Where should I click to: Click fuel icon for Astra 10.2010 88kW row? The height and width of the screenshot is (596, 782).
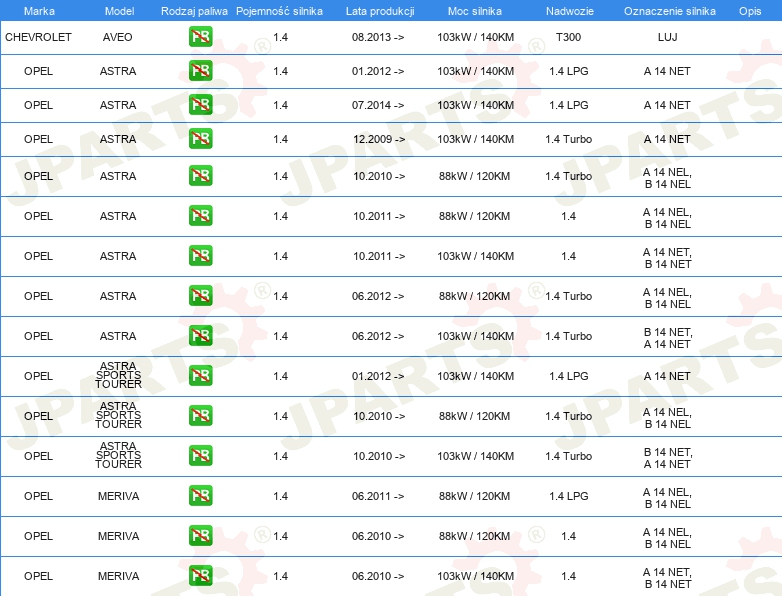200,176
